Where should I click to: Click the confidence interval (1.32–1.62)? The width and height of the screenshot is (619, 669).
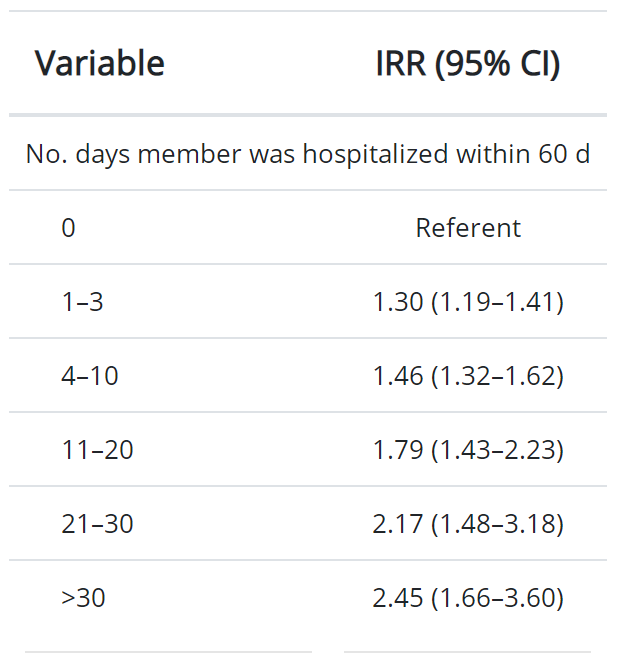pyautogui.click(x=497, y=376)
